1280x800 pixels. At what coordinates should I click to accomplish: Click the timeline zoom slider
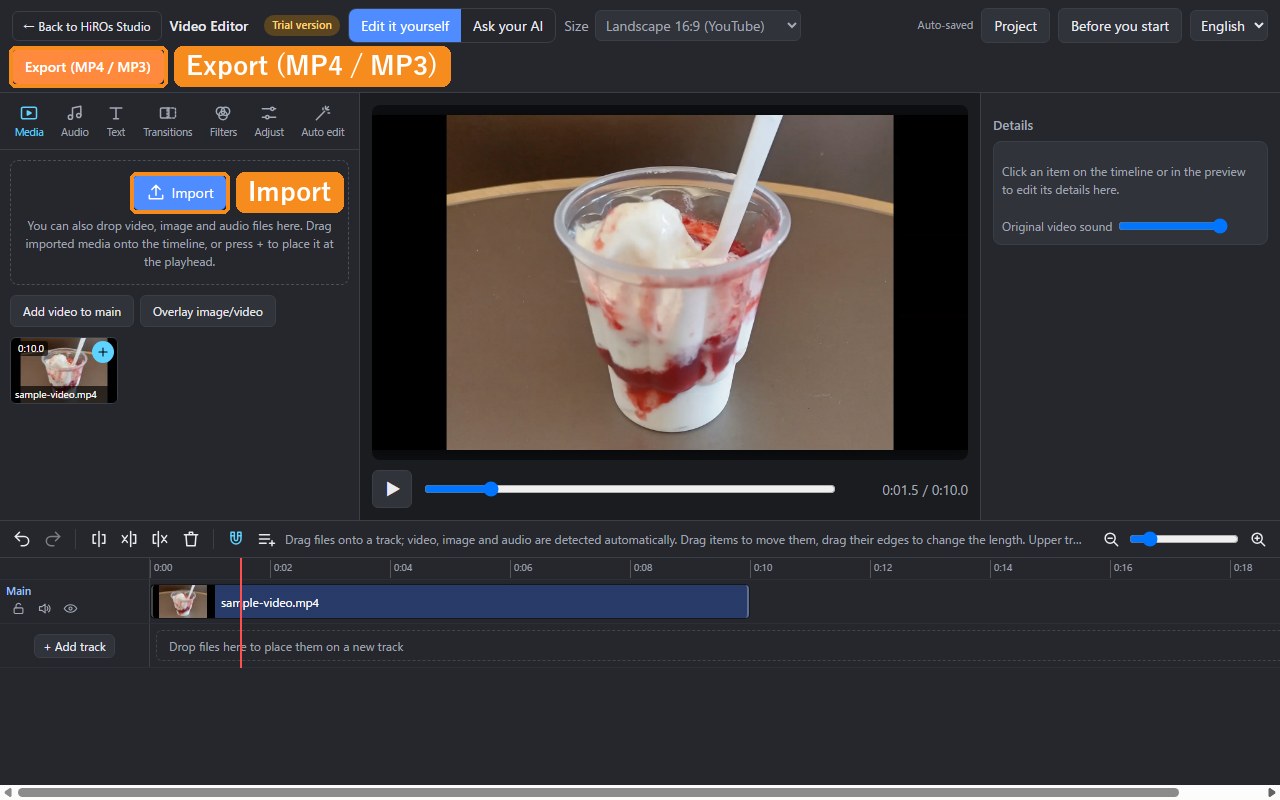point(1184,539)
